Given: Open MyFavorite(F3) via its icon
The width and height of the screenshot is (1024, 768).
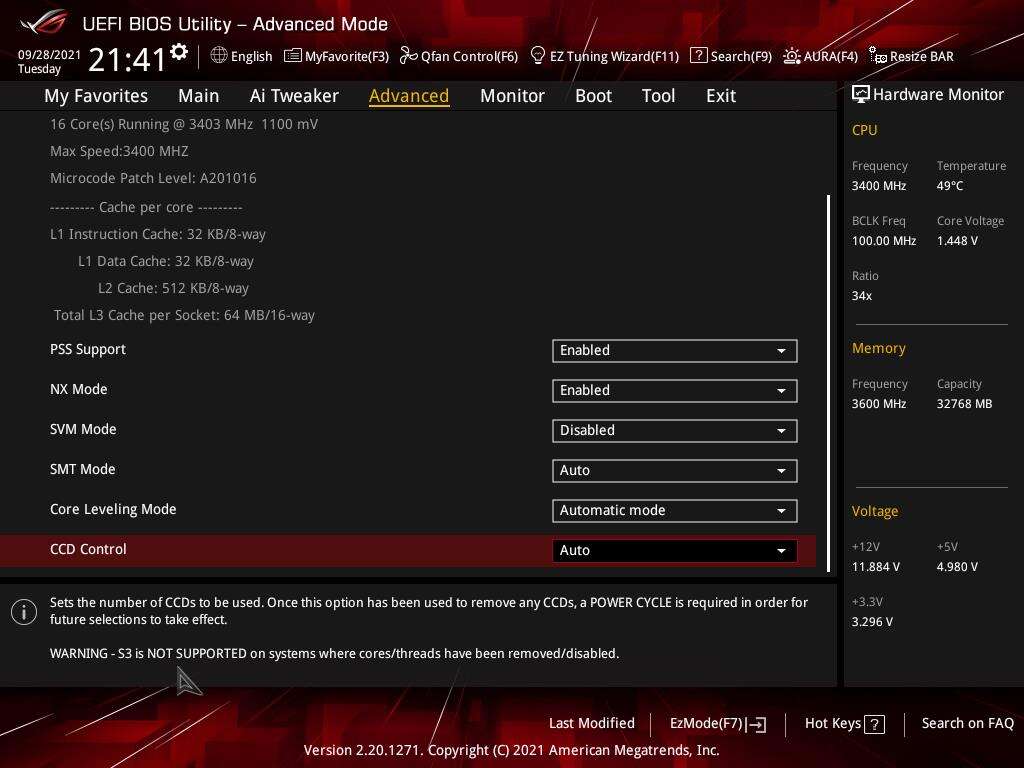Looking at the screenshot, I should click(293, 56).
